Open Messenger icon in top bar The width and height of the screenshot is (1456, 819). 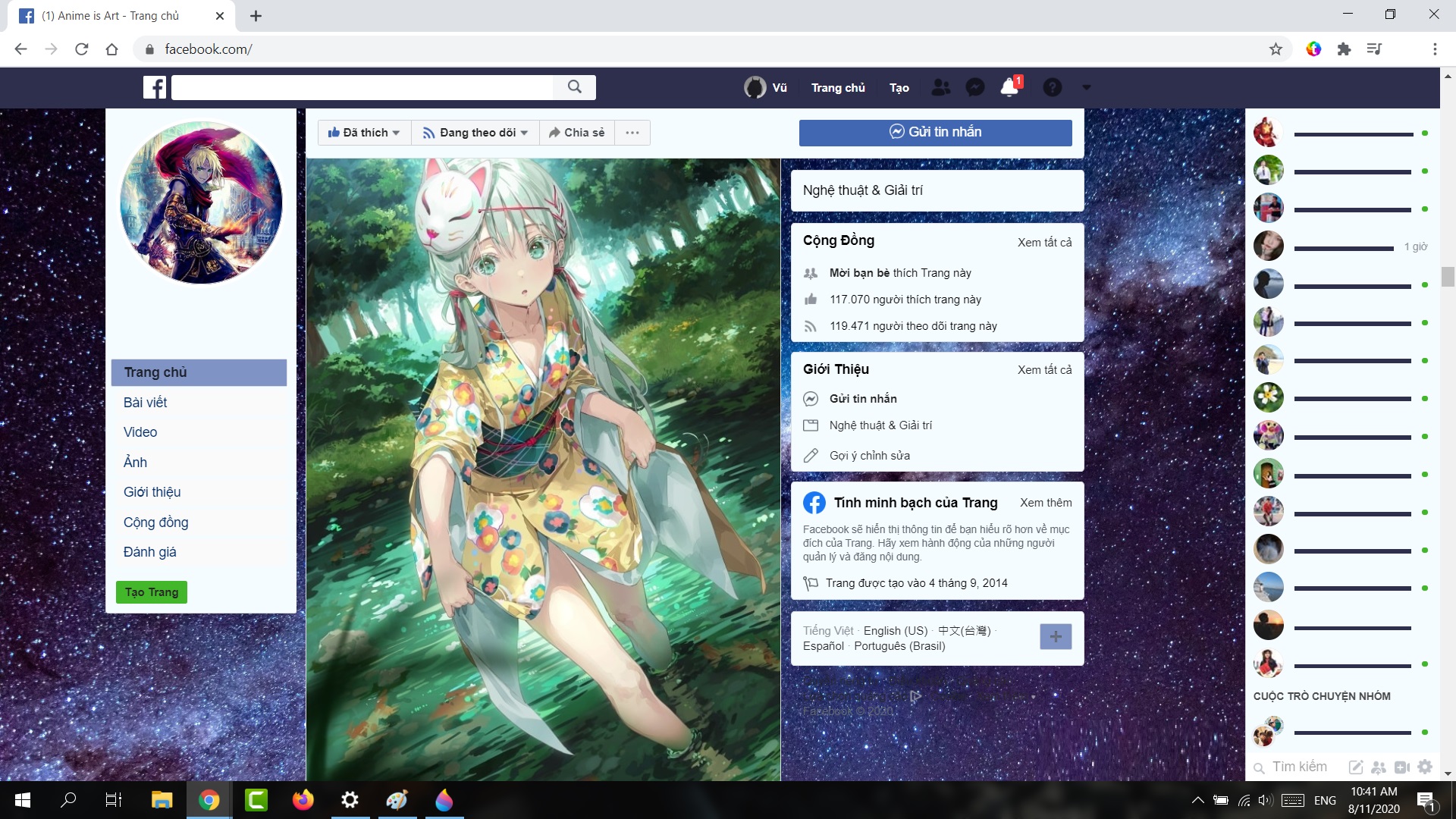975,87
